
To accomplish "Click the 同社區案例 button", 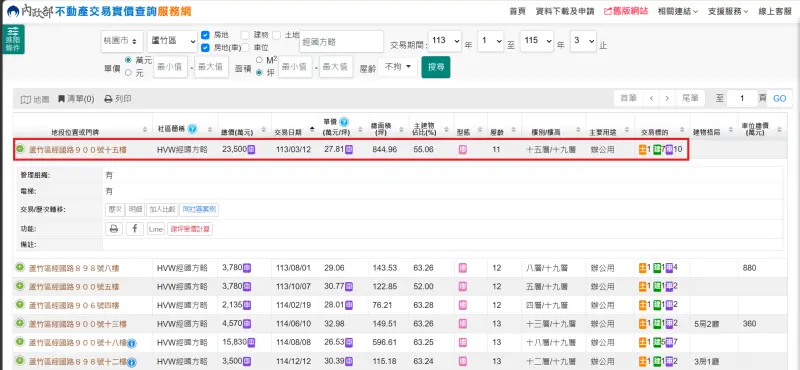I will coord(198,209).
